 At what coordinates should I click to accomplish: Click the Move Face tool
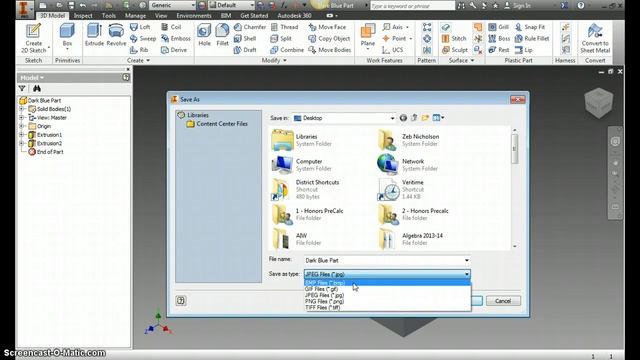coord(327,27)
